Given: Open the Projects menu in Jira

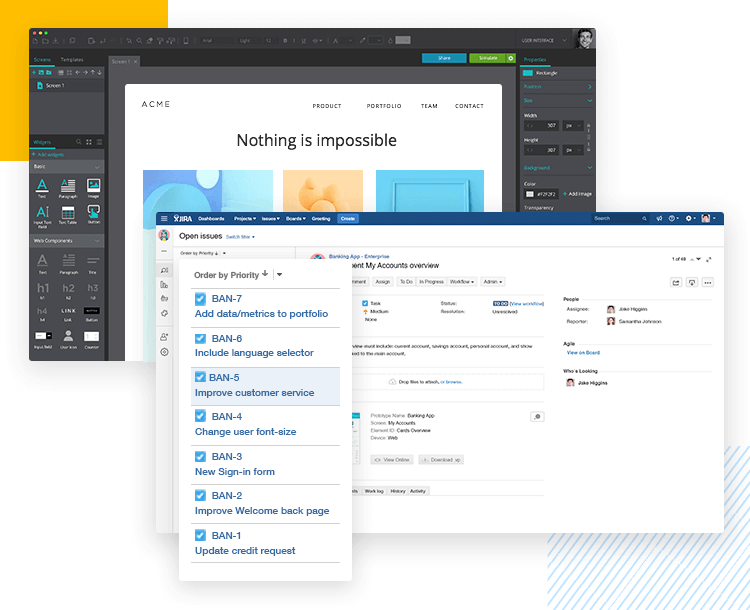Looking at the screenshot, I should [x=245, y=219].
